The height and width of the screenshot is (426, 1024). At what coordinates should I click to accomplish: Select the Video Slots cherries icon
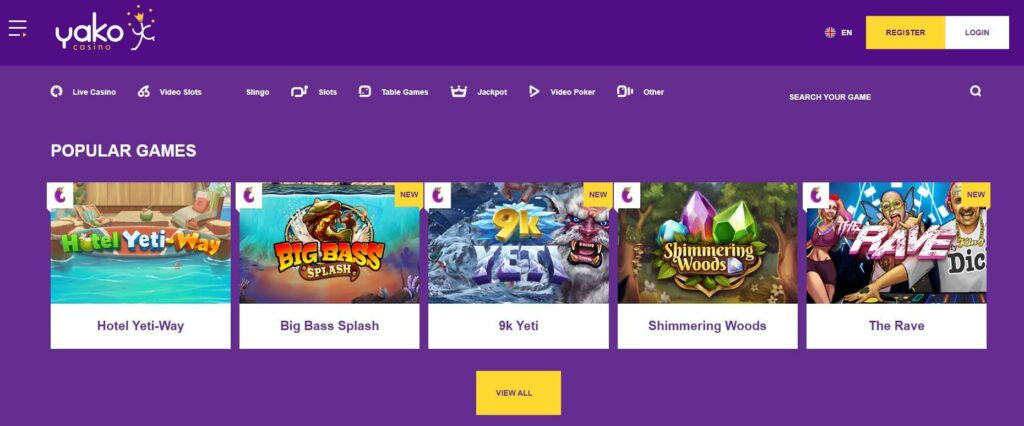(x=144, y=91)
